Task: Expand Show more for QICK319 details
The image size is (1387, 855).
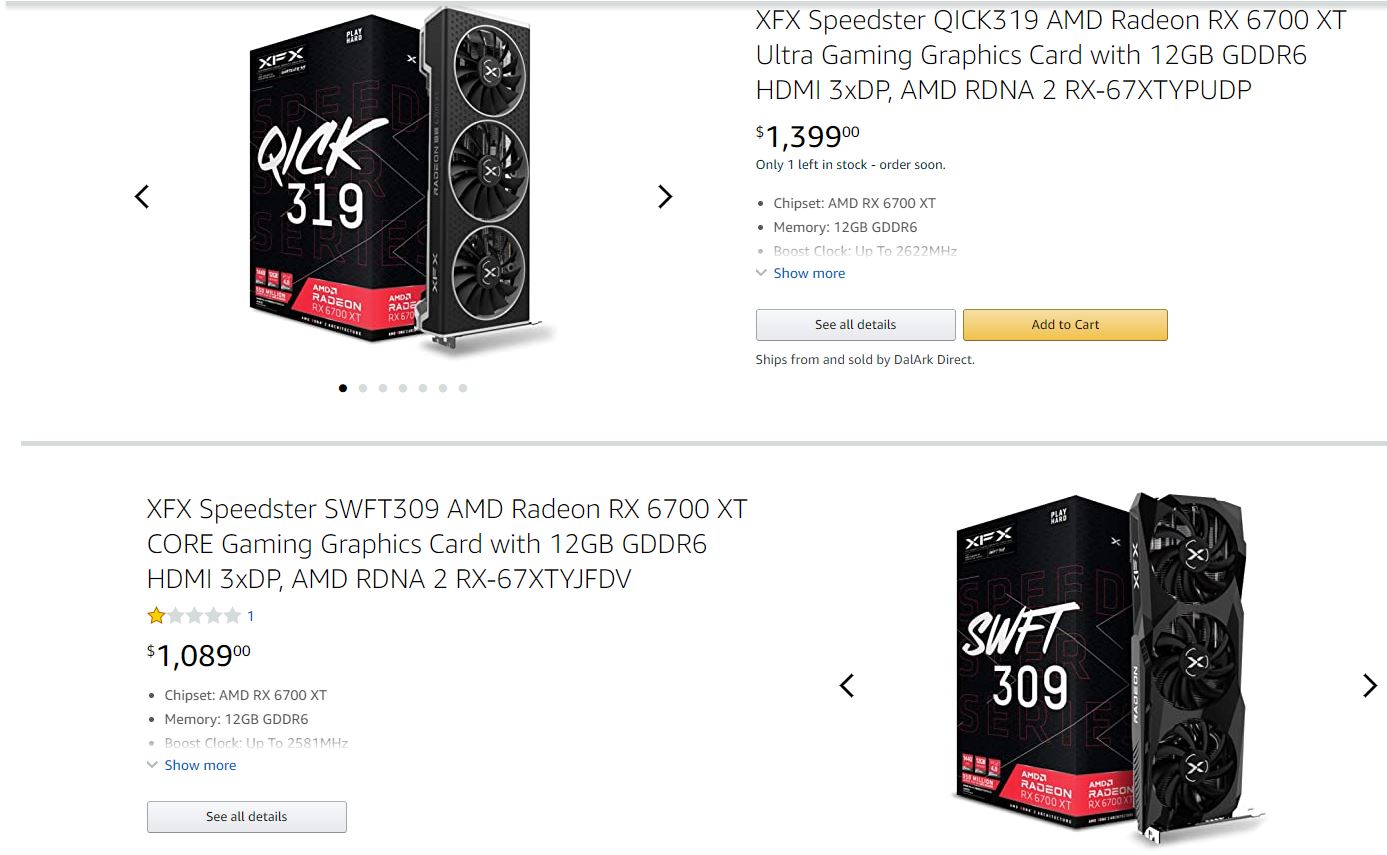Action: pyautogui.click(x=808, y=273)
